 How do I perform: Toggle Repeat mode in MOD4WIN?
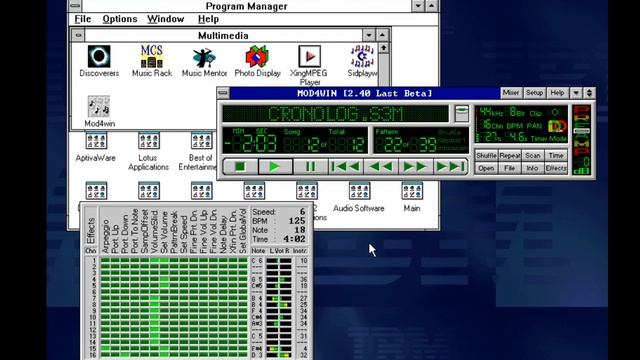(509, 156)
